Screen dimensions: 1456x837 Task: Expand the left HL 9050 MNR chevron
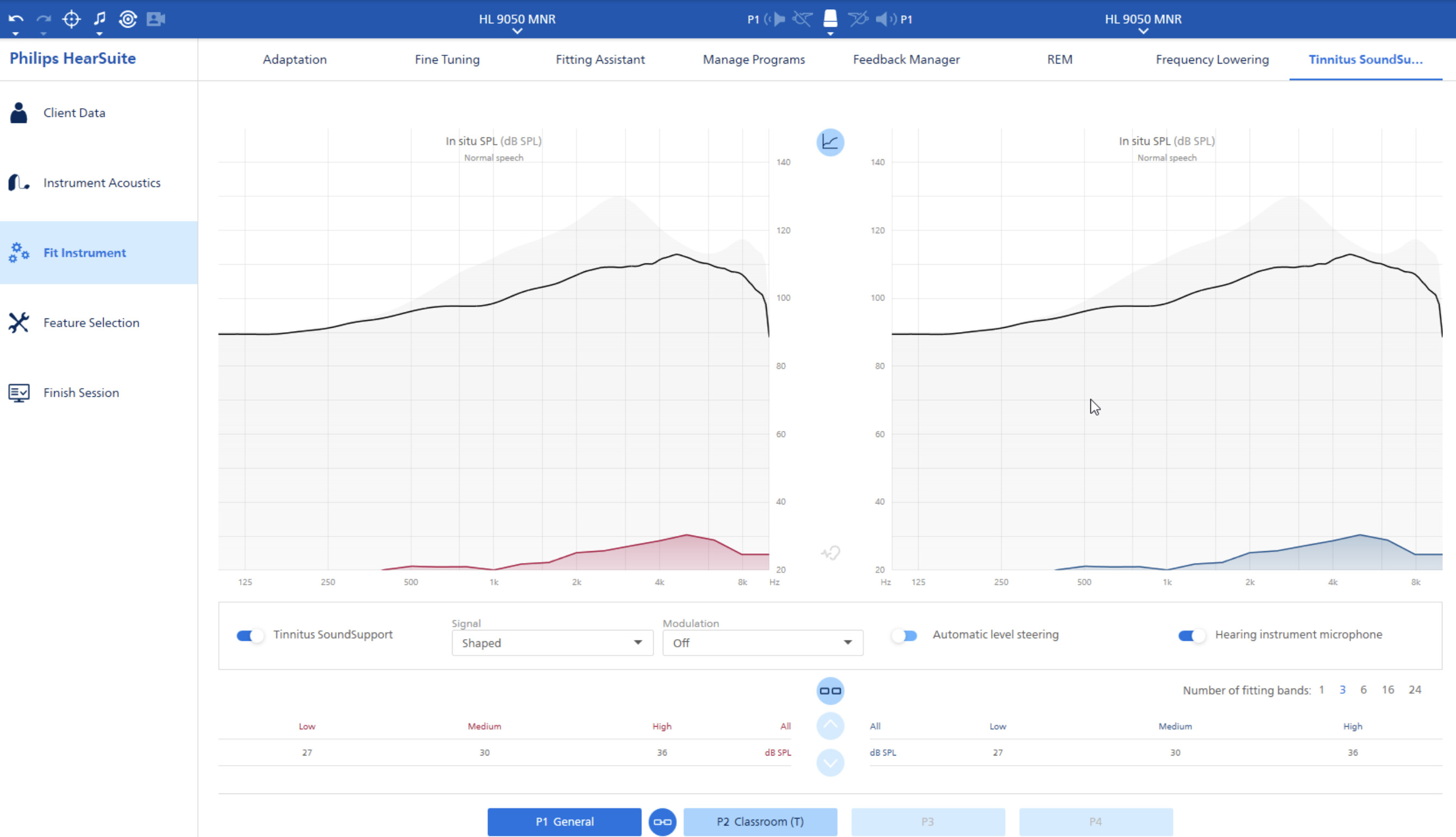(517, 32)
